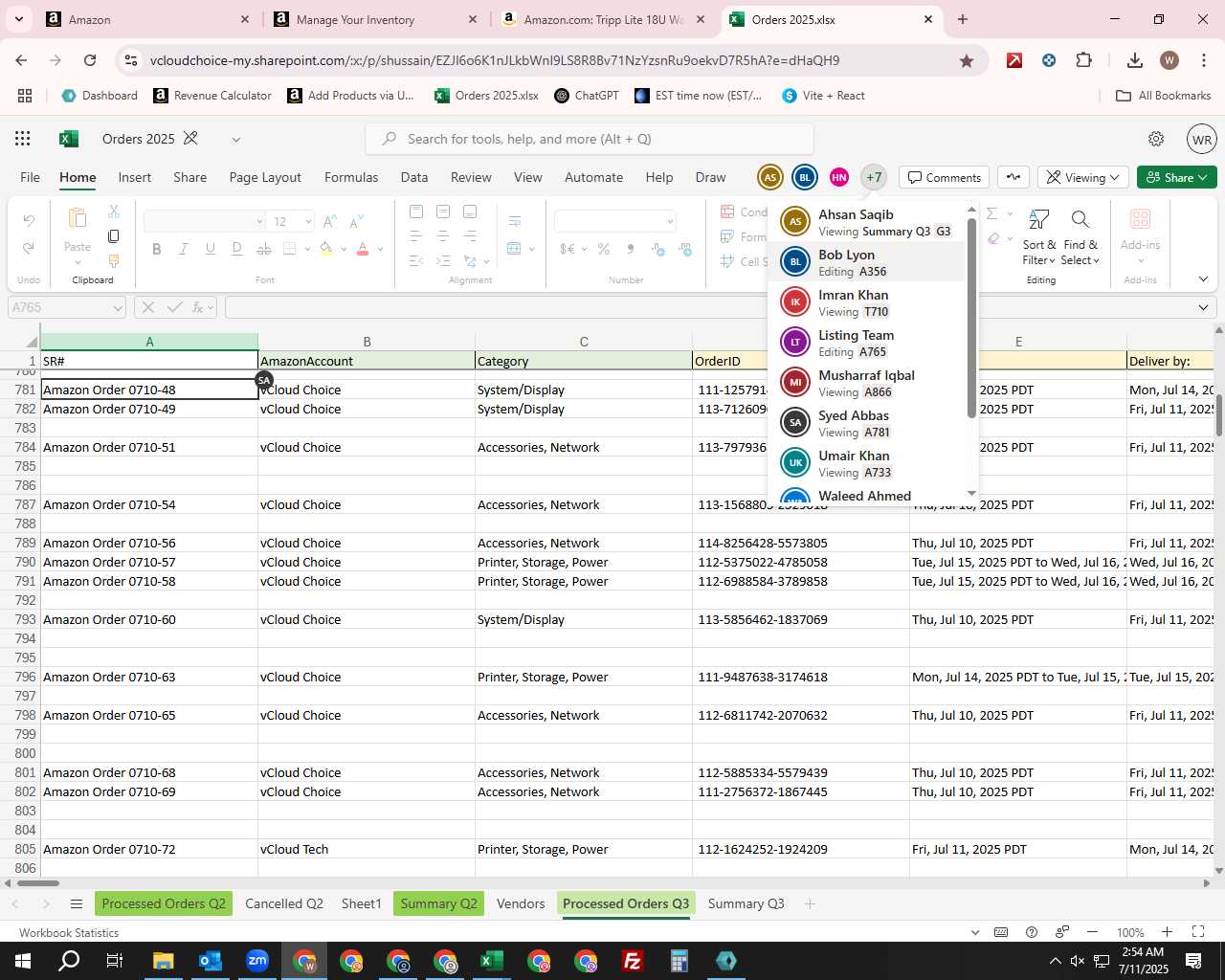
Task: Click the Copy icon in Clipboard group
Action: [x=114, y=235]
